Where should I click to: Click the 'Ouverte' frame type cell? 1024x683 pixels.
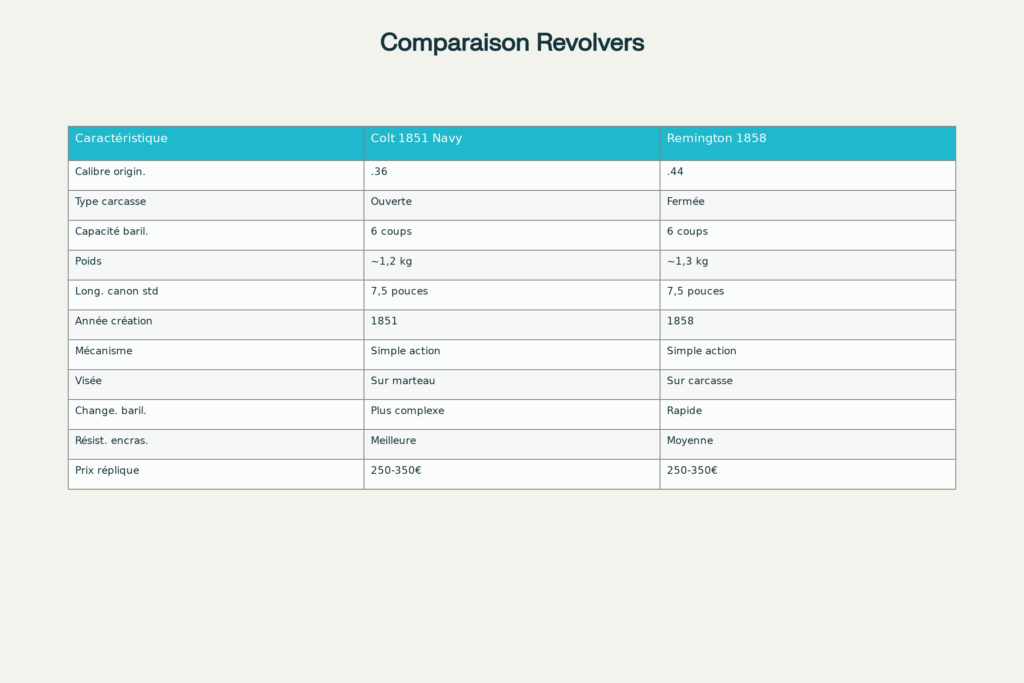[x=391, y=202]
